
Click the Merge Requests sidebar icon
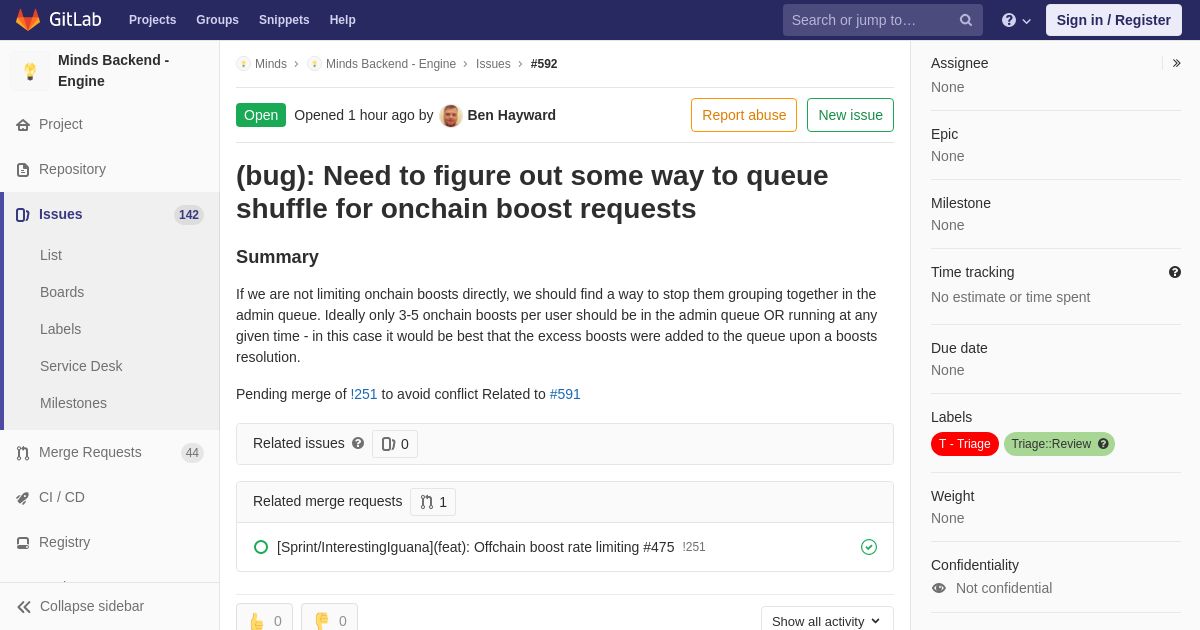pos(23,453)
